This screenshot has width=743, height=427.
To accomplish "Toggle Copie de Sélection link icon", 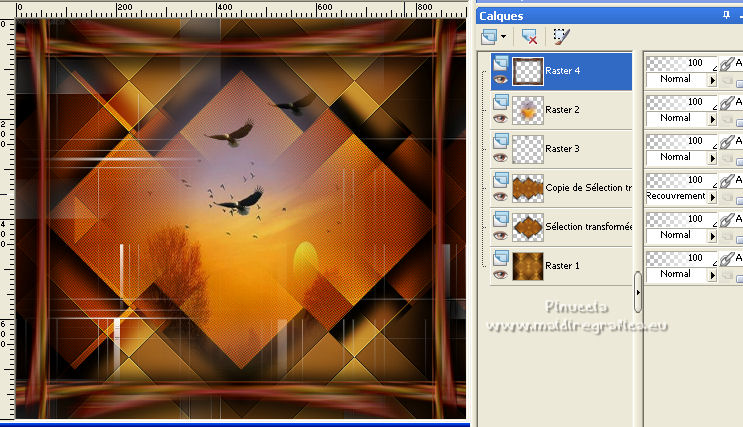I will click(726, 181).
